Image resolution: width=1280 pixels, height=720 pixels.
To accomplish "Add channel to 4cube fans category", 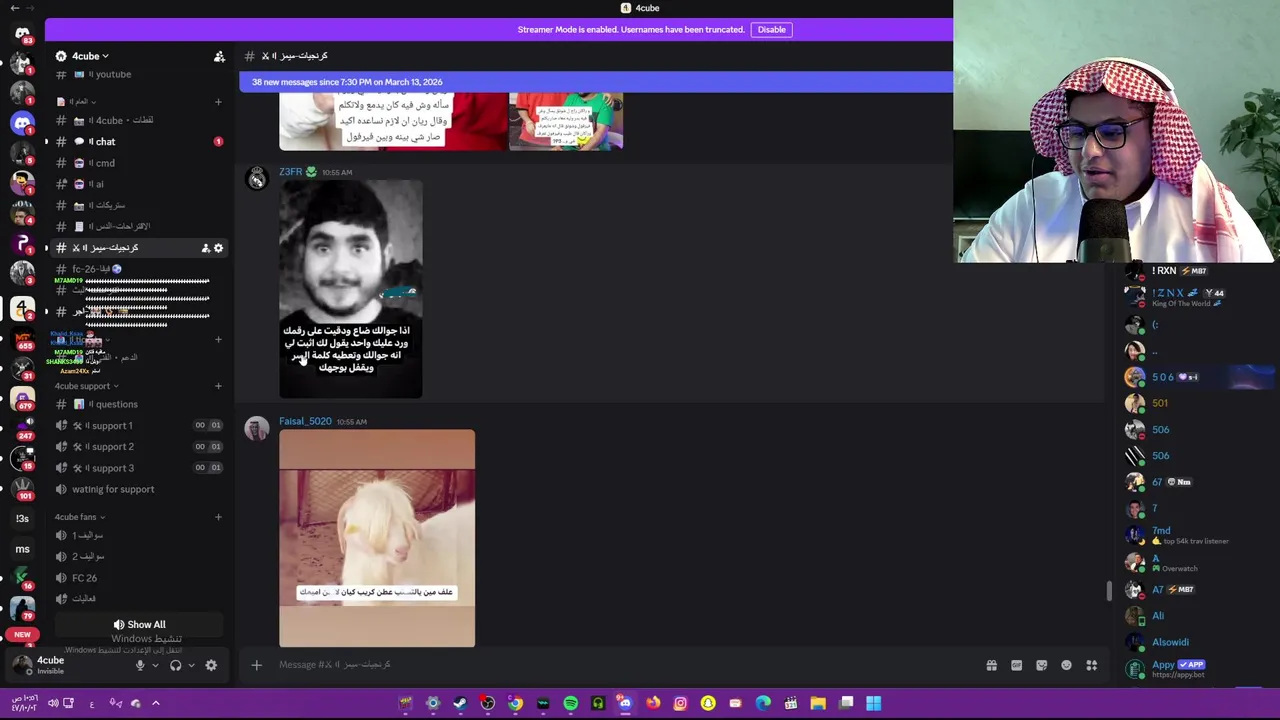I will (x=218, y=517).
